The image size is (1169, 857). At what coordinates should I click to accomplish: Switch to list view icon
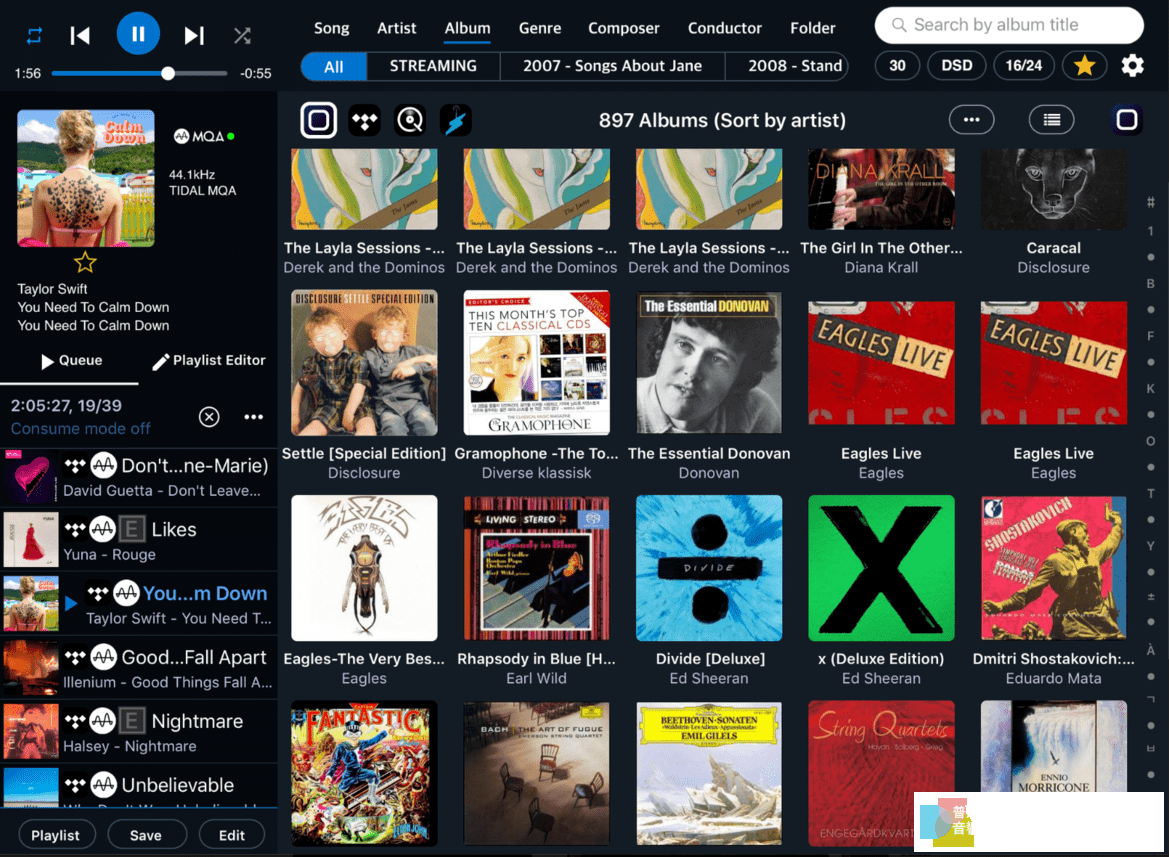[1051, 119]
